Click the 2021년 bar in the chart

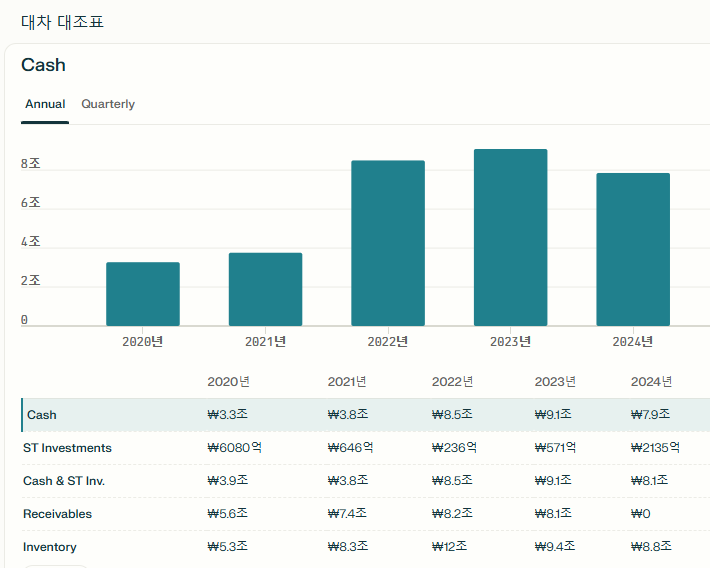coord(265,289)
